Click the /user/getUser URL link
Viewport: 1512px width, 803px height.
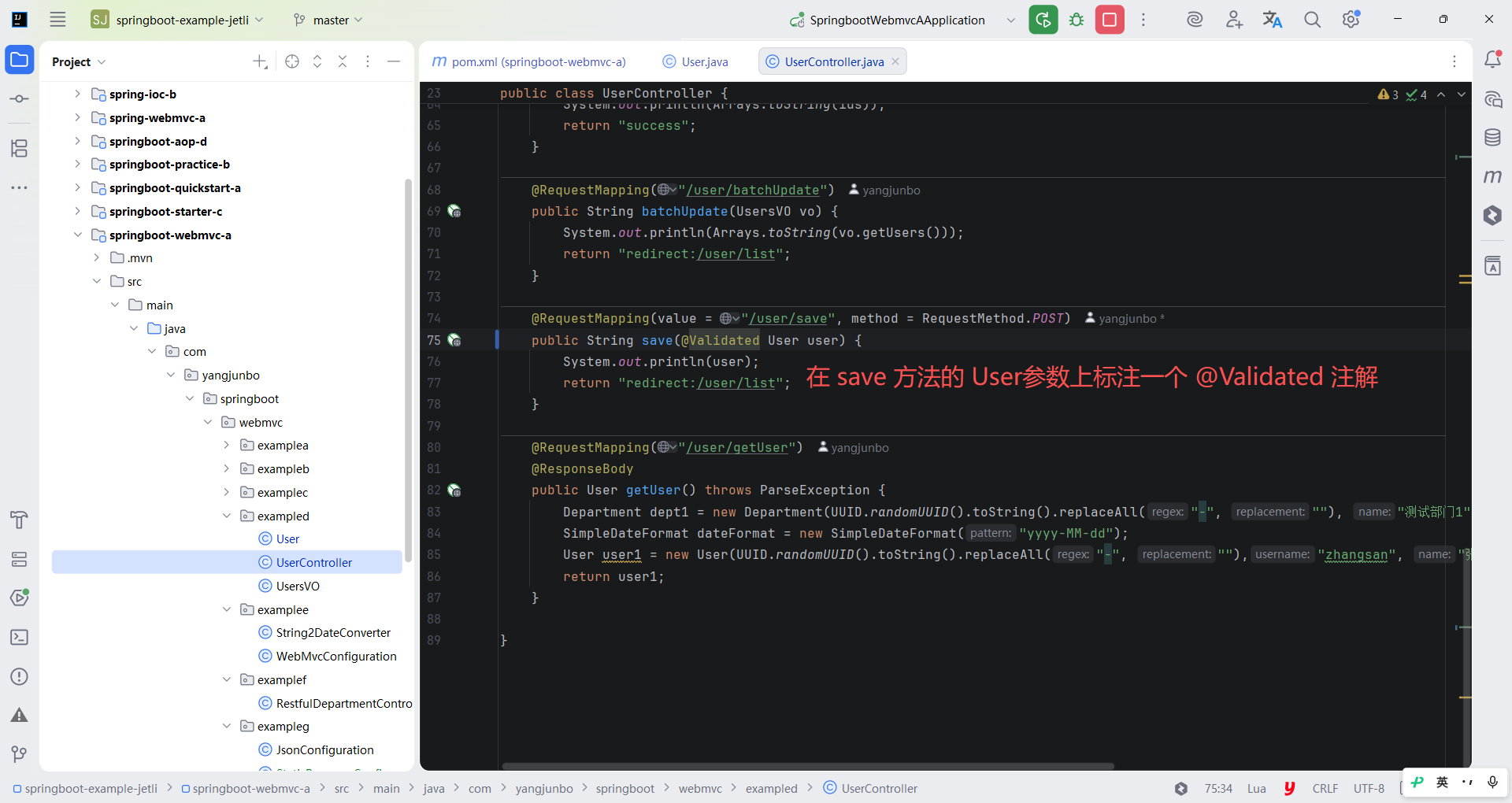coord(737,447)
